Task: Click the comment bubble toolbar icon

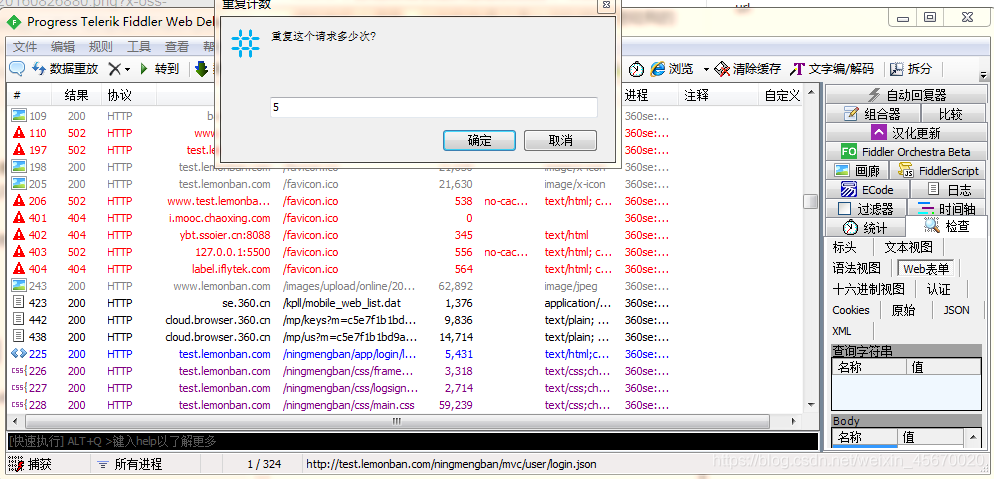Action: tap(17, 68)
